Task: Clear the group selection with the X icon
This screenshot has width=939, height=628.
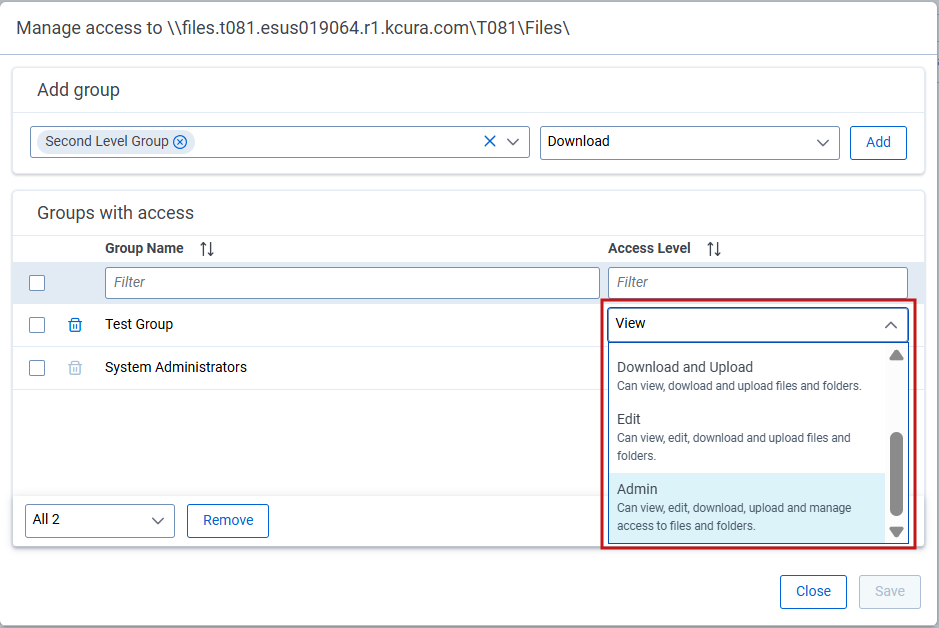Action: tap(489, 141)
